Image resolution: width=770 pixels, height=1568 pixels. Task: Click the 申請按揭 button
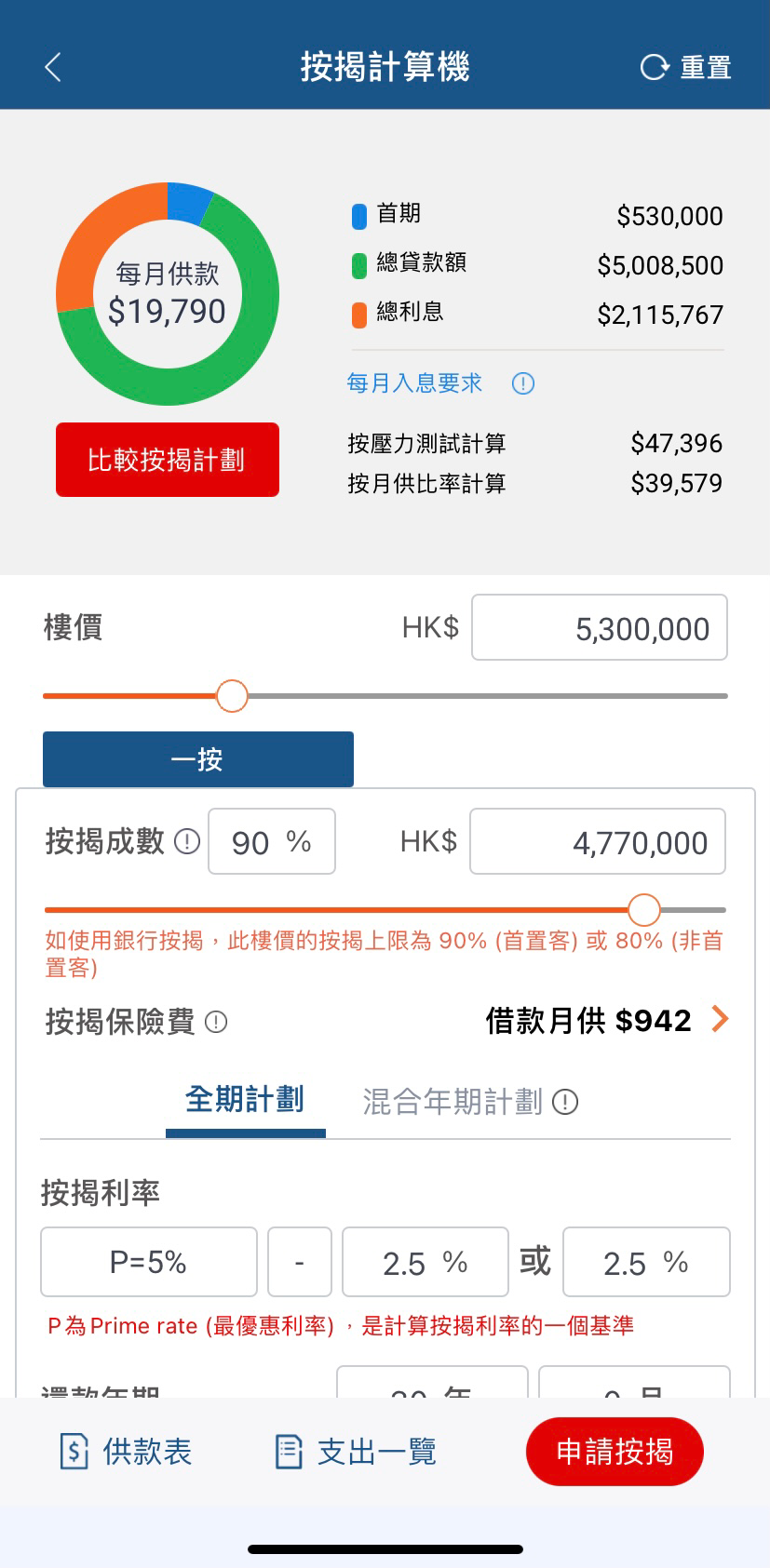click(615, 1452)
